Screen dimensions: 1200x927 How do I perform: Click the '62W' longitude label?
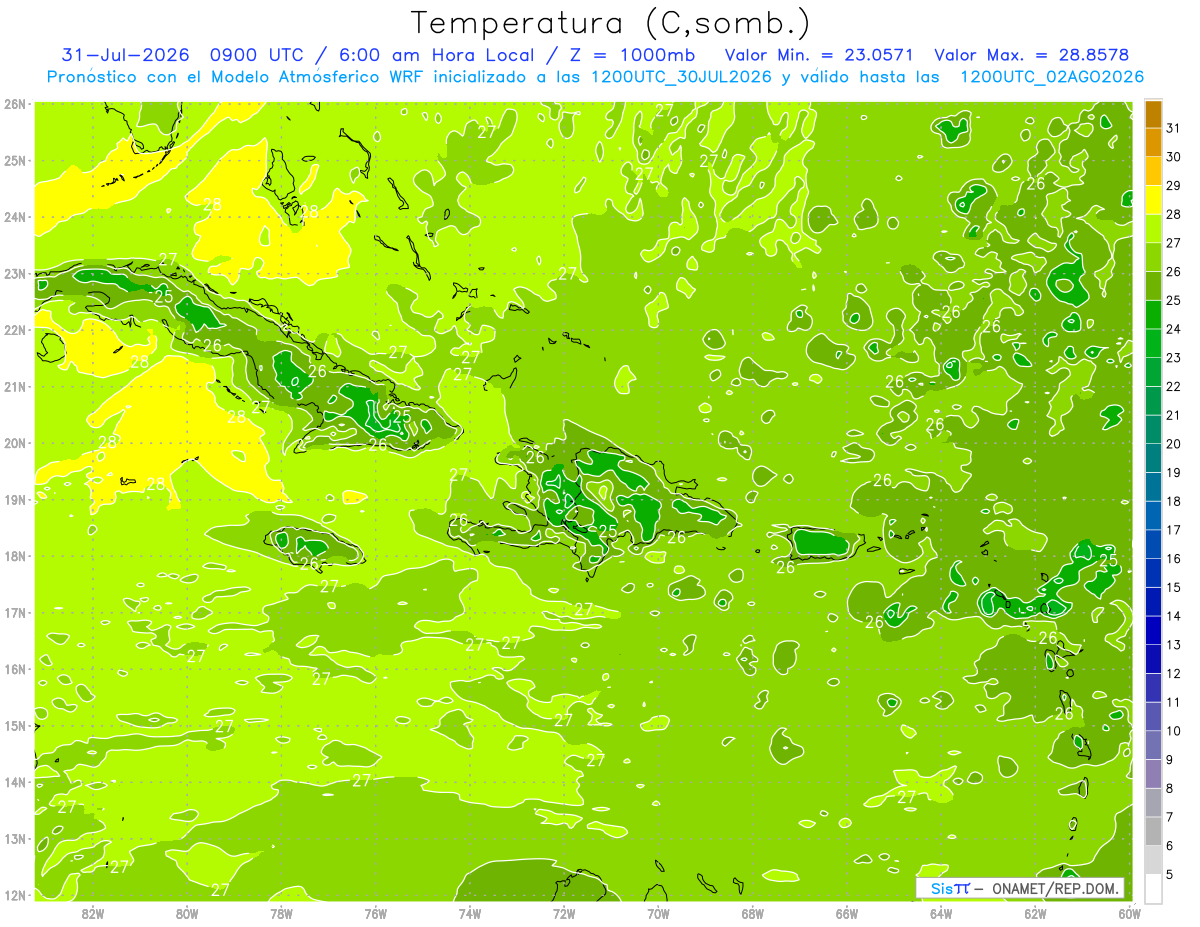pyautogui.click(x=1035, y=913)
